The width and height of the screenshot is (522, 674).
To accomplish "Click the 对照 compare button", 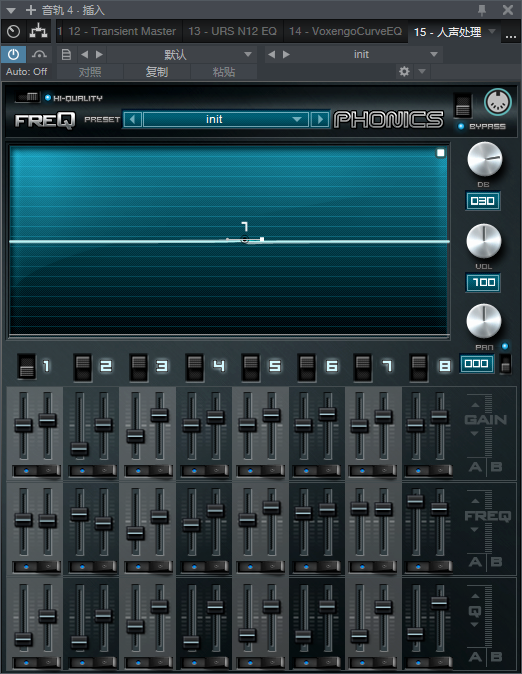I will 90,72.
